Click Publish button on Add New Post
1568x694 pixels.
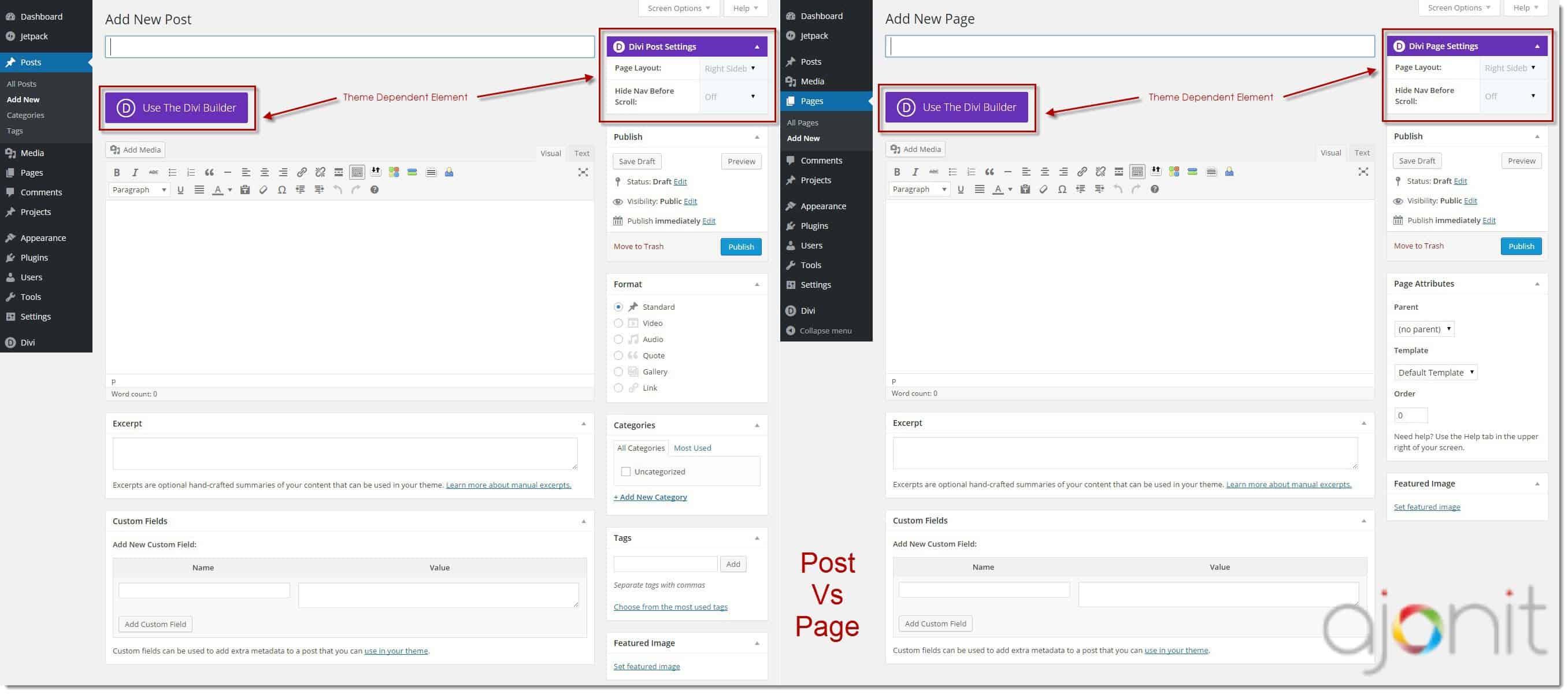coord(741,247)
